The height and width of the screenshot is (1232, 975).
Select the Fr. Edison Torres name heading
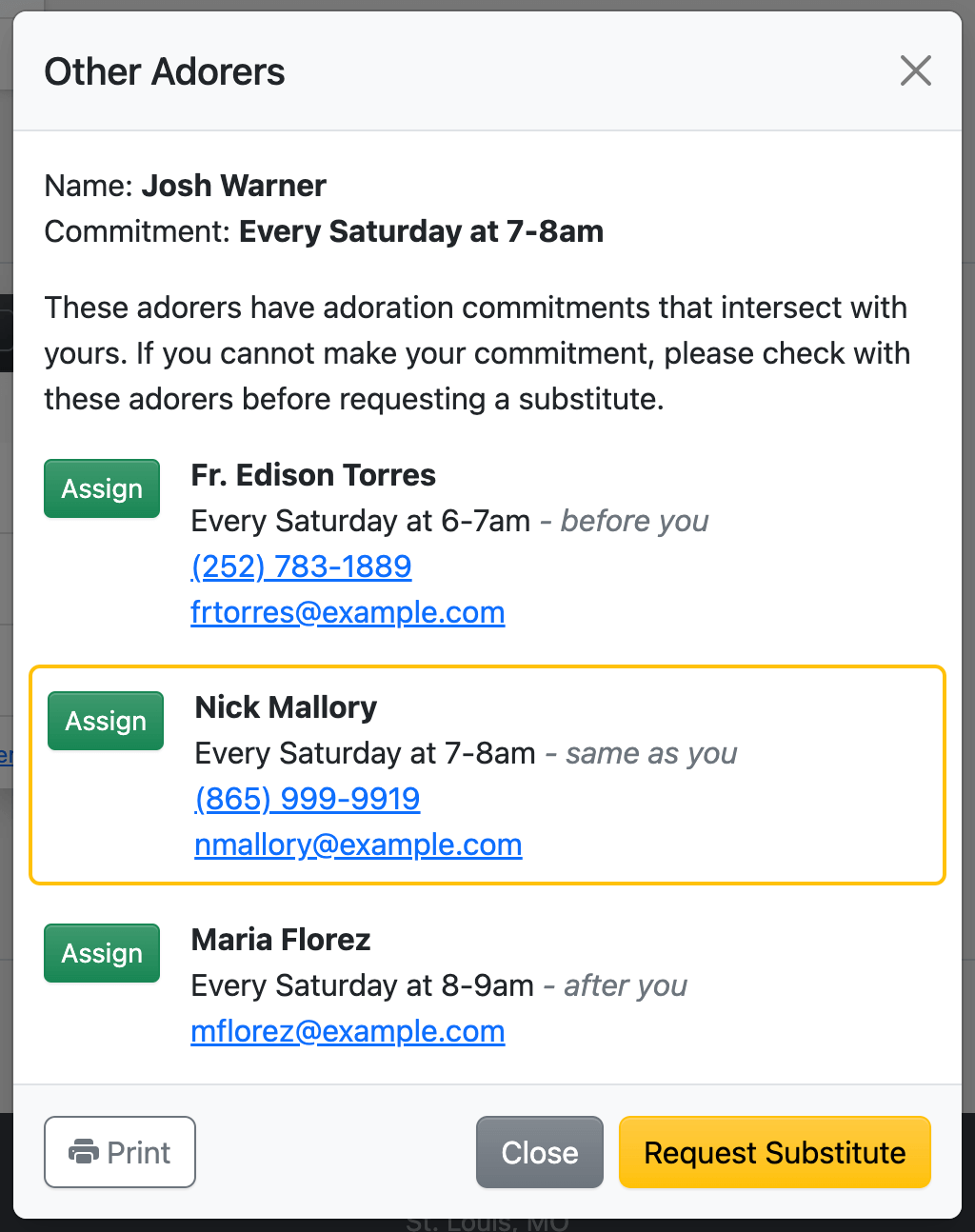(x=313, y=475)
